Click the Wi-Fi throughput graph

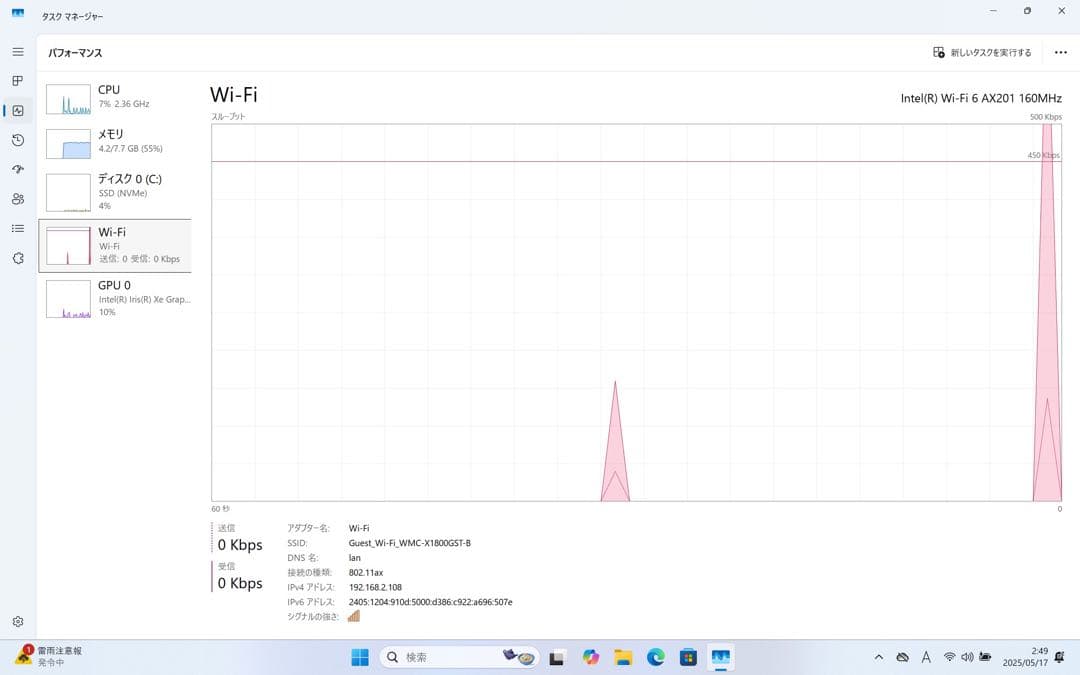[636, 313]
